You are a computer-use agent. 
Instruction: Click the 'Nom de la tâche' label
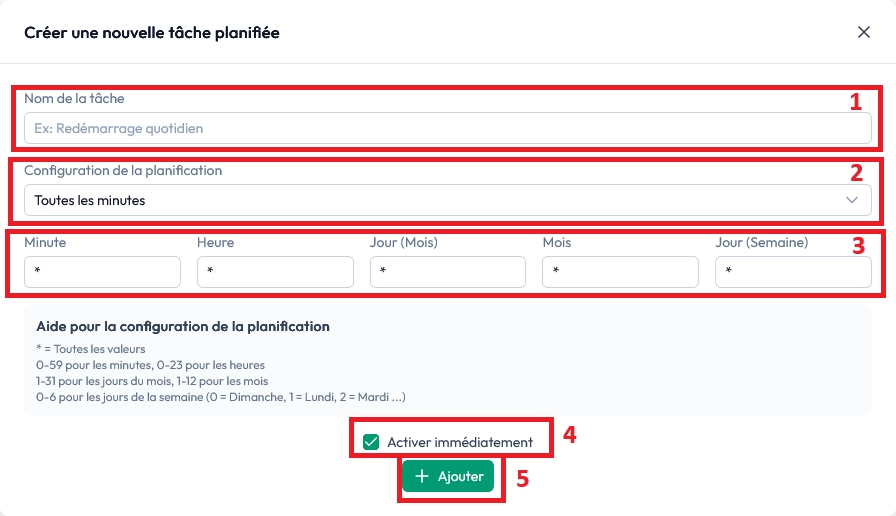(74, 99)
